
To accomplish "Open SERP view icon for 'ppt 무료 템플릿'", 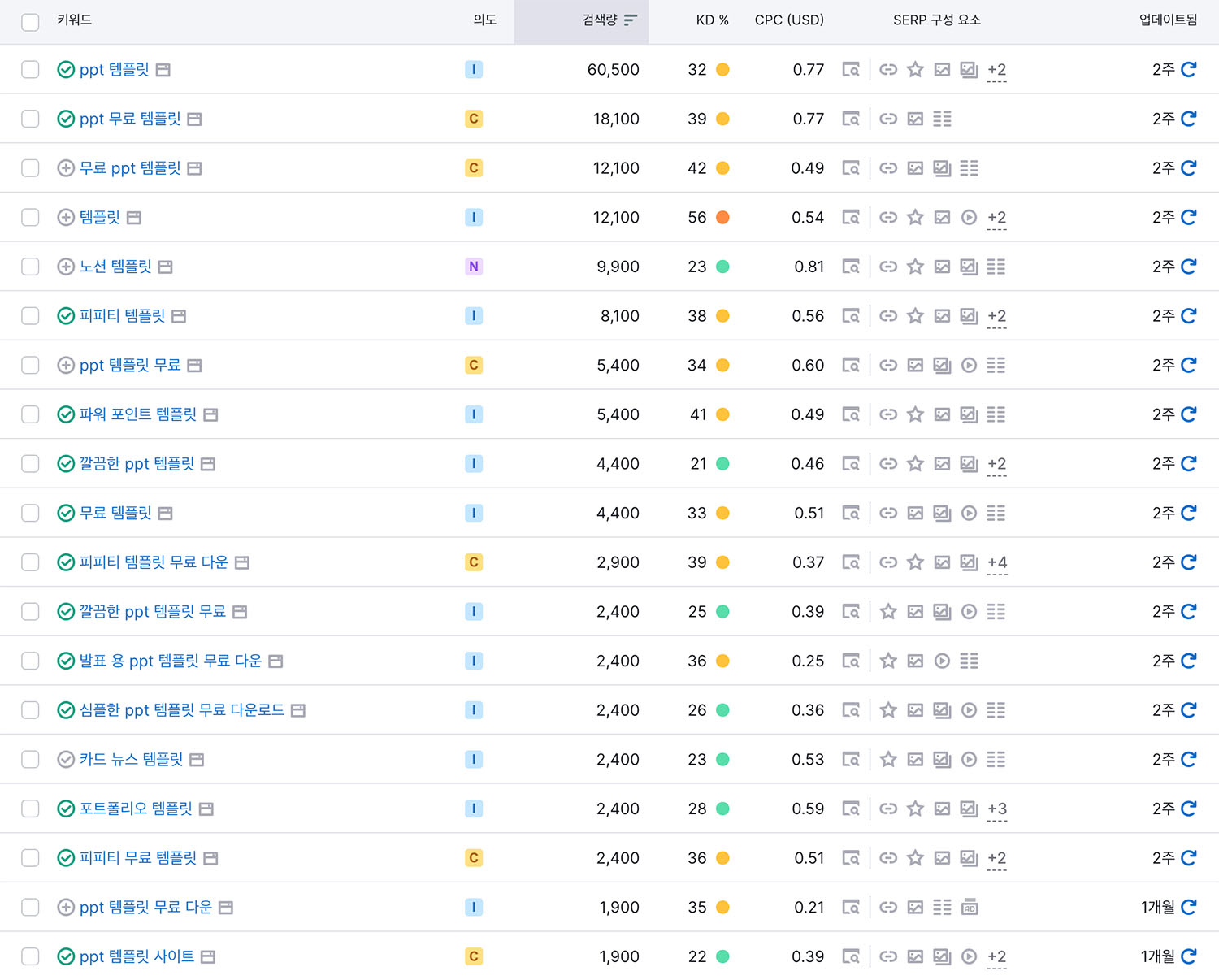I will click(851, 119).
